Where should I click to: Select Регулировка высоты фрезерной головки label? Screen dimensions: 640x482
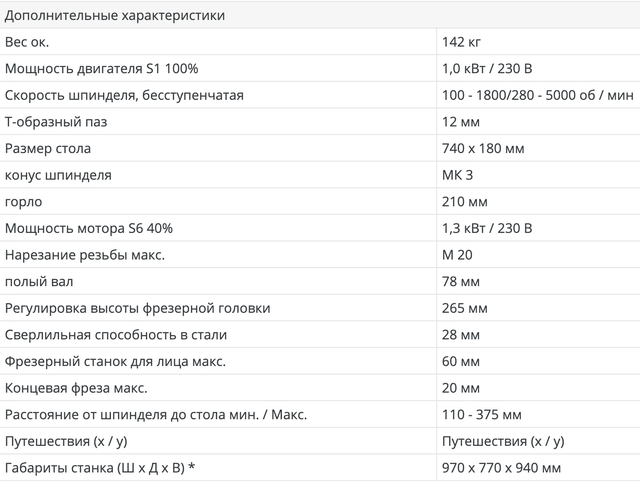[138, 309]
